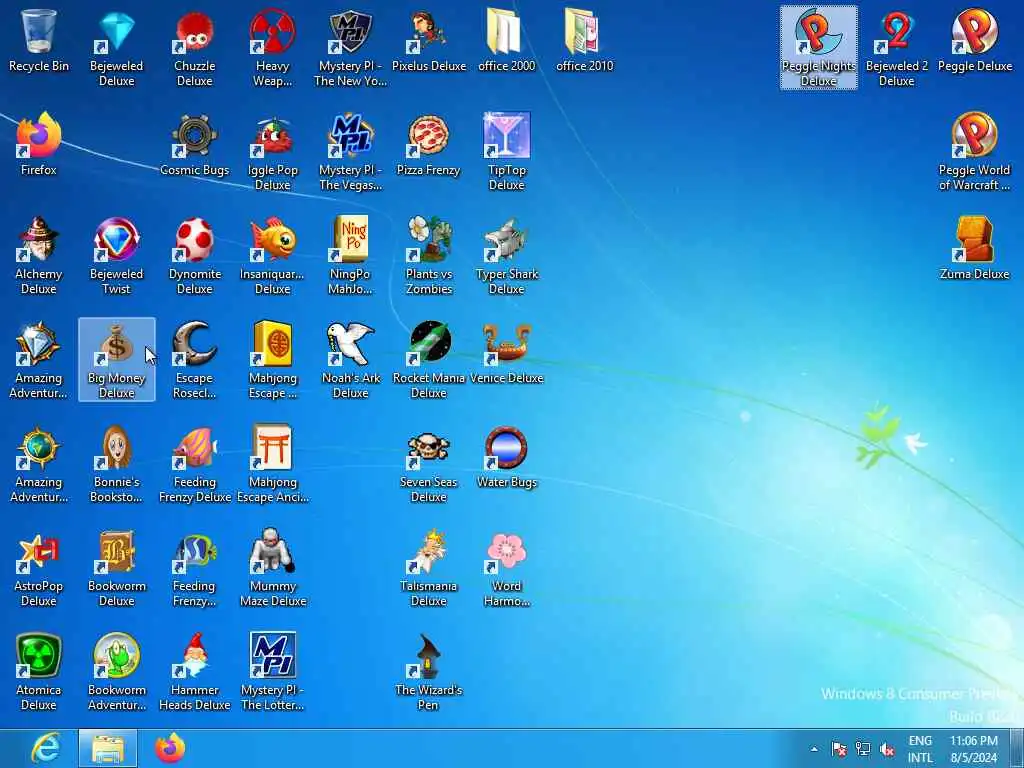The image size is (1024, 768).
Task: Select the TipTop Deluxe shortcut
Action: pos(507,152)
